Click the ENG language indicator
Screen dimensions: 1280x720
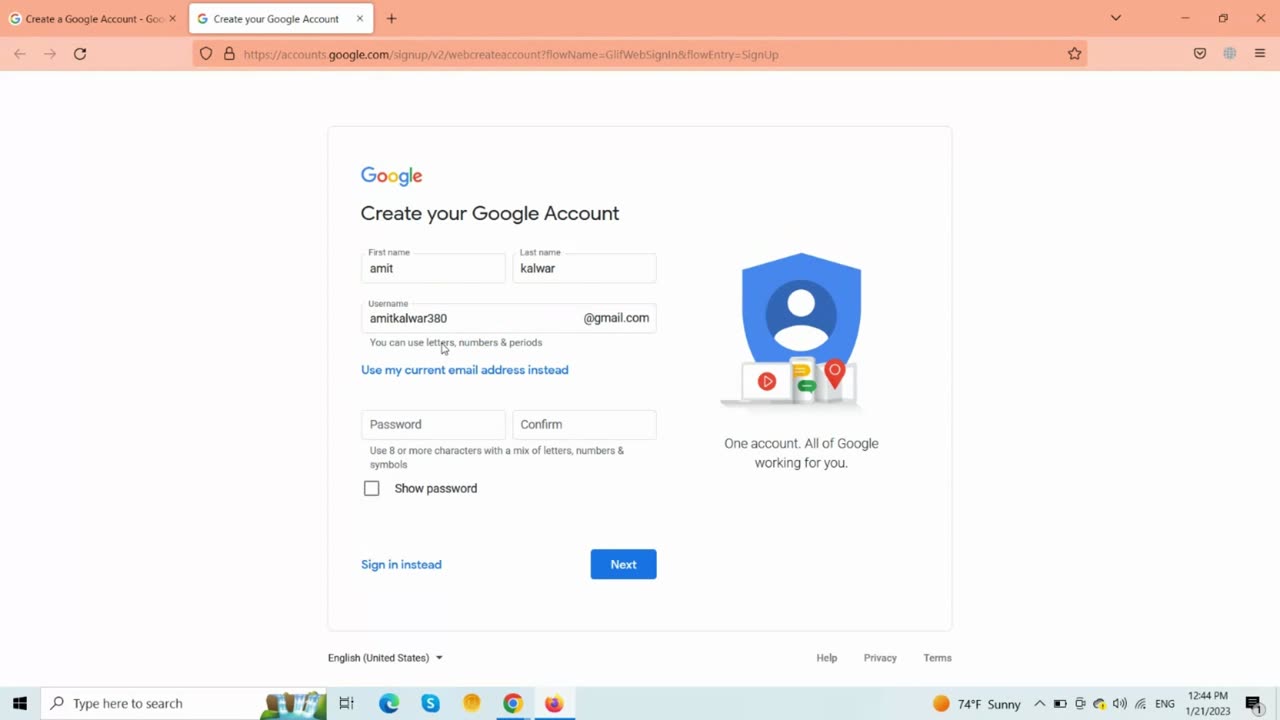click(1165, 704)
